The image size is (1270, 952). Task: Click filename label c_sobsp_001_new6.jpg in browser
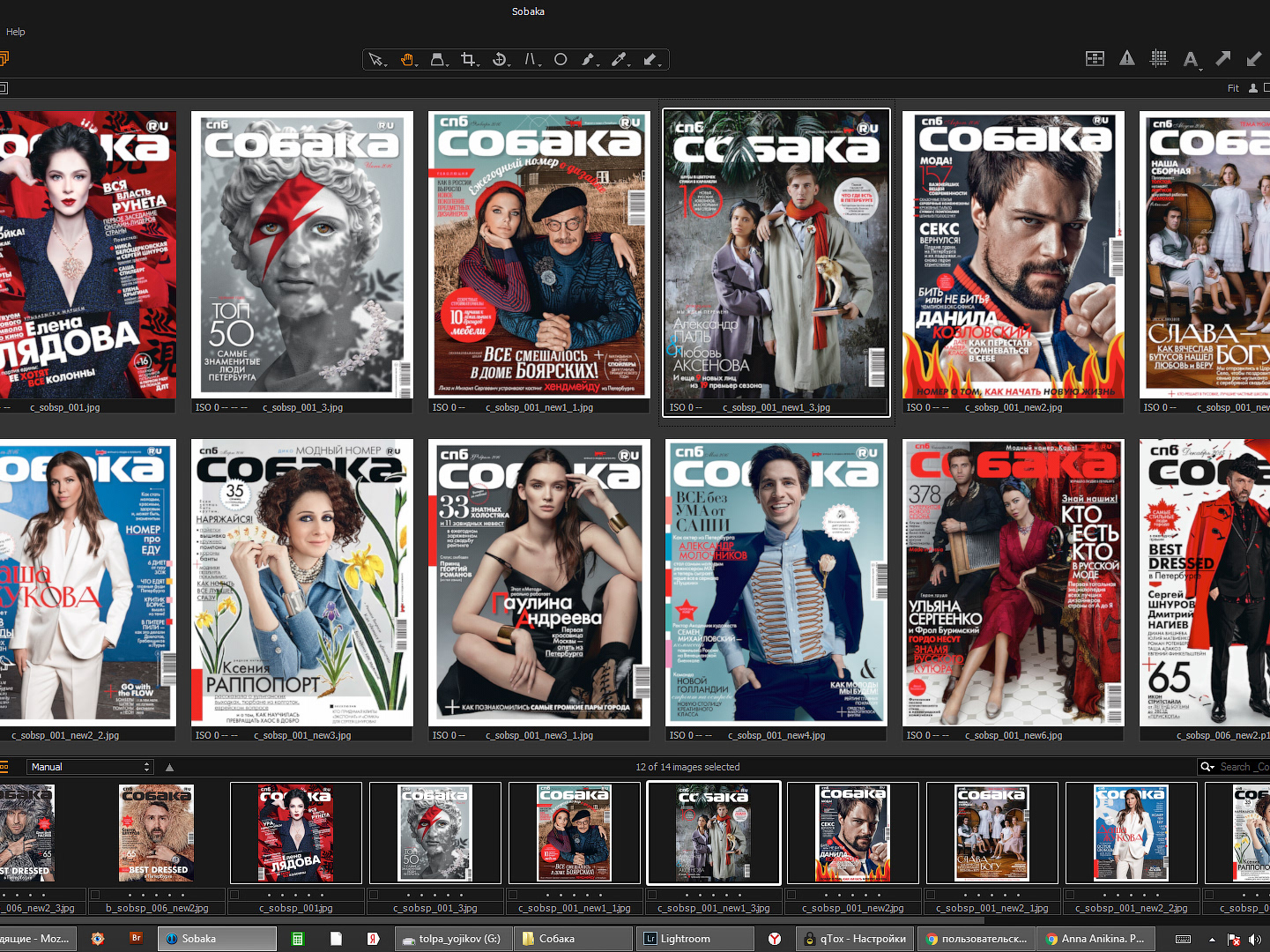point(1014,735)
